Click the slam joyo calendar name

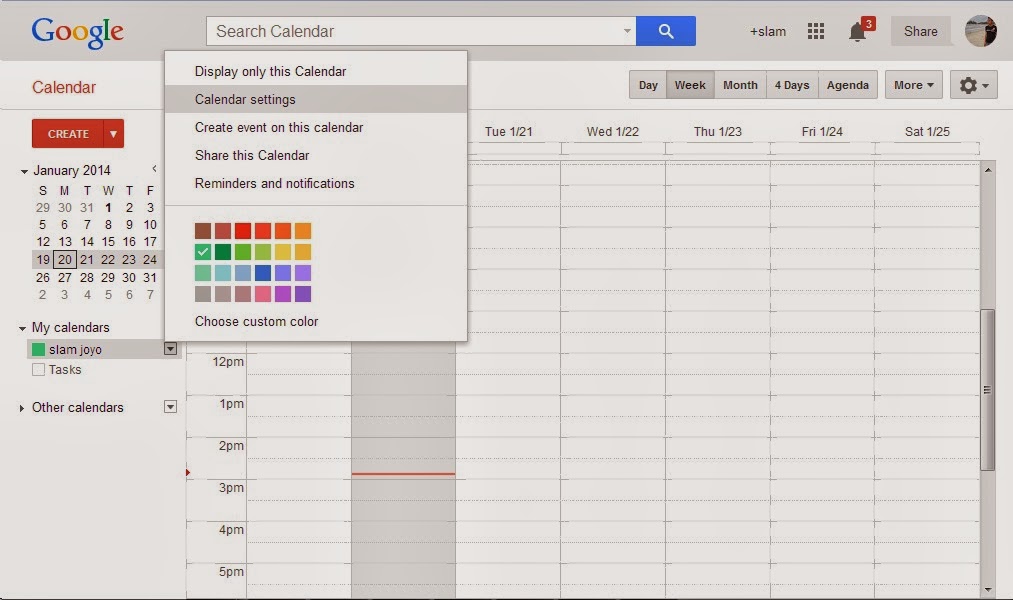click(x=76, y=350)
